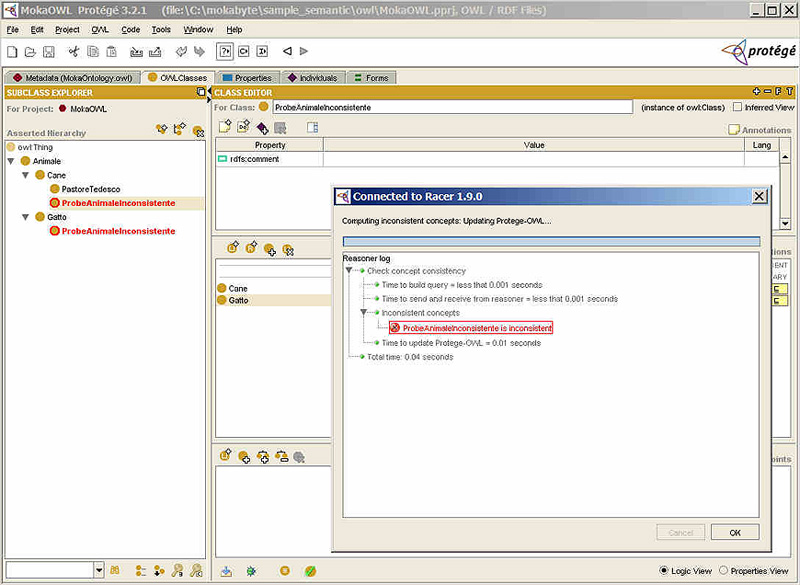
Task: Click the rdfs:comment property row
Action: click(x=269, y=159)
